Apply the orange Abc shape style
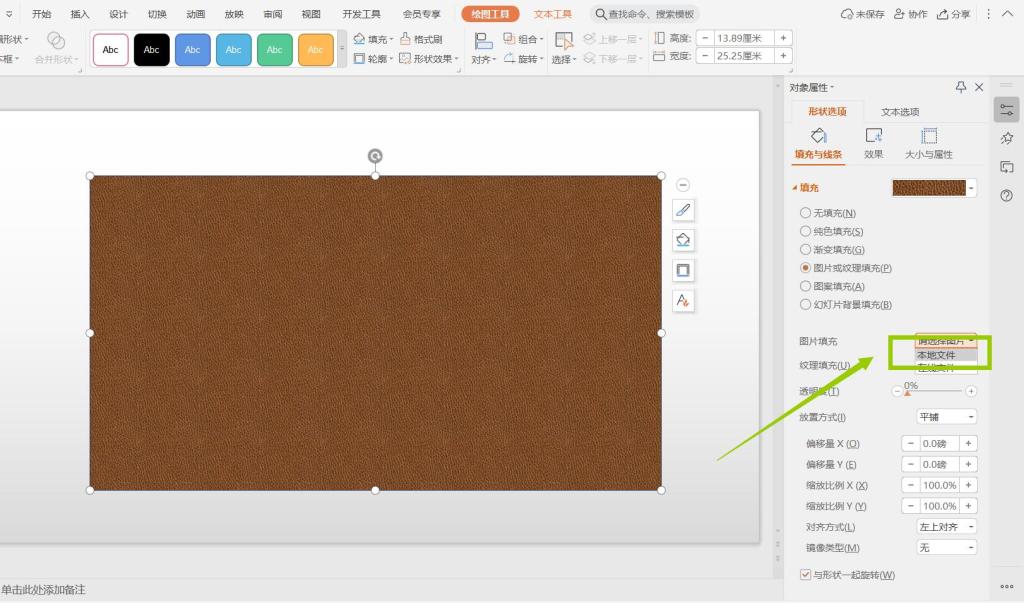Screen dimensions: 1024x603 point(316,50)
